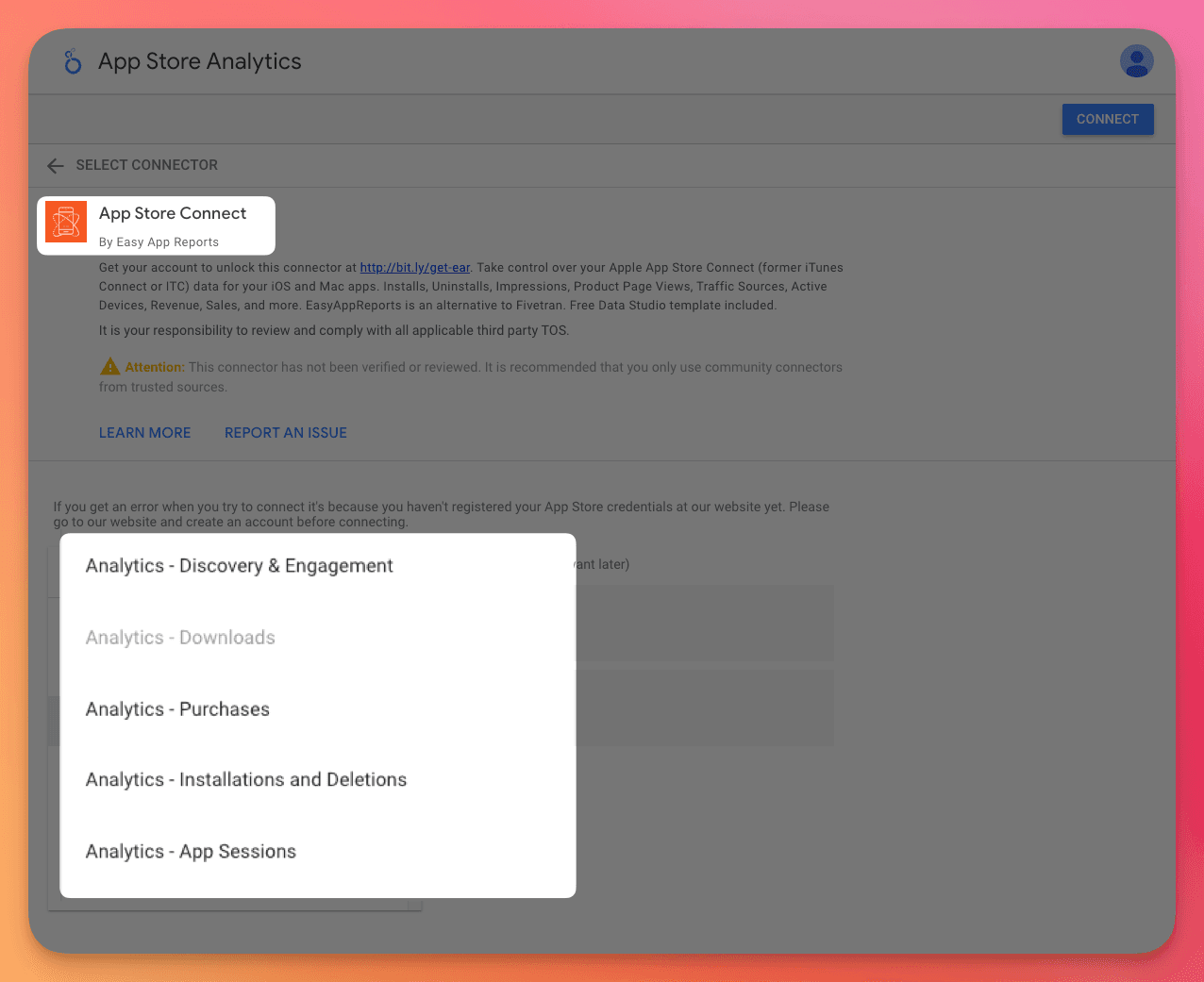
Task: Select Analytics - Downloads option
Action: 318,638
